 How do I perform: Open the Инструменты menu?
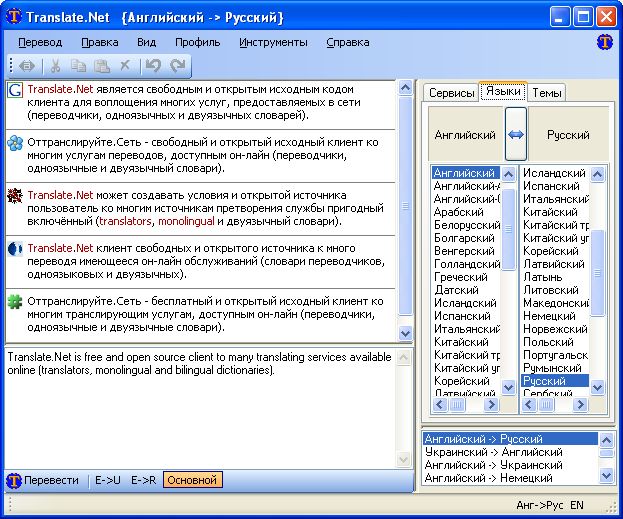coord(274,42)
